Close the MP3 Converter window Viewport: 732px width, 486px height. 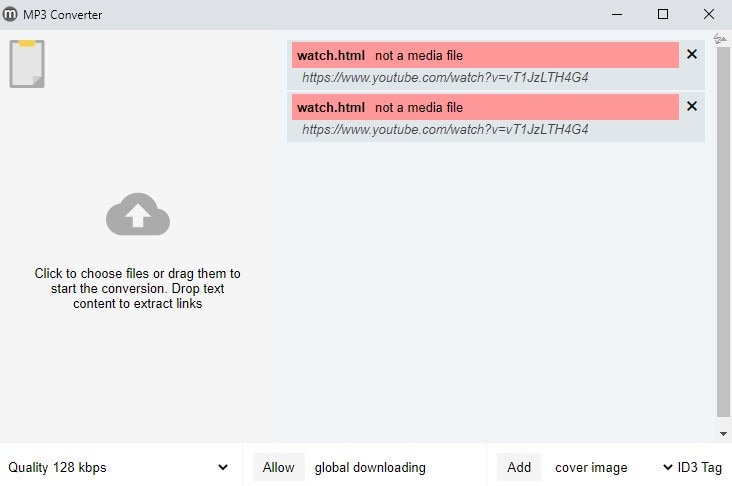[x=709, y=14]
